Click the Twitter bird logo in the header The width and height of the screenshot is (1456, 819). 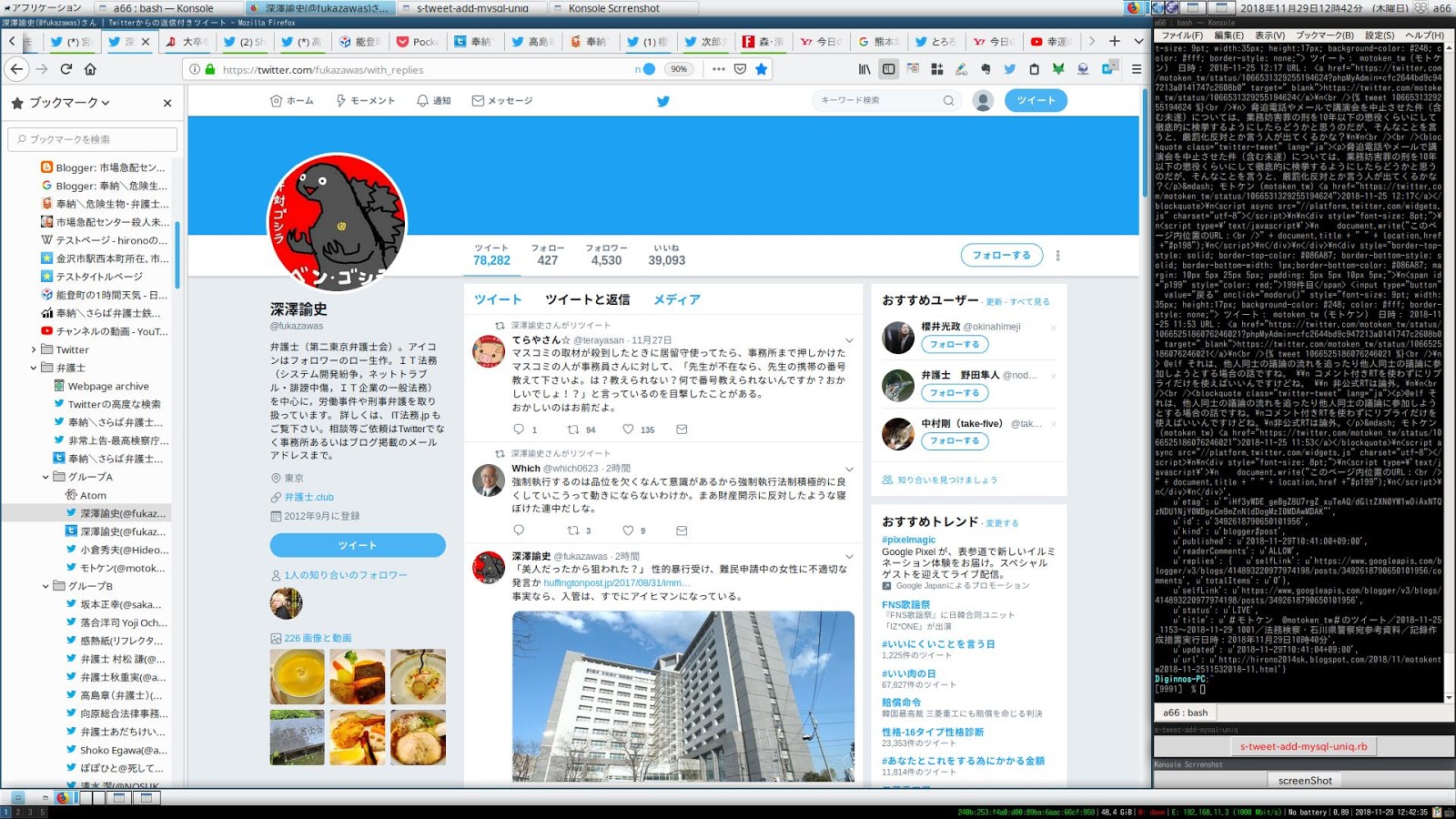pyautogui.click(x=663, y=101)
